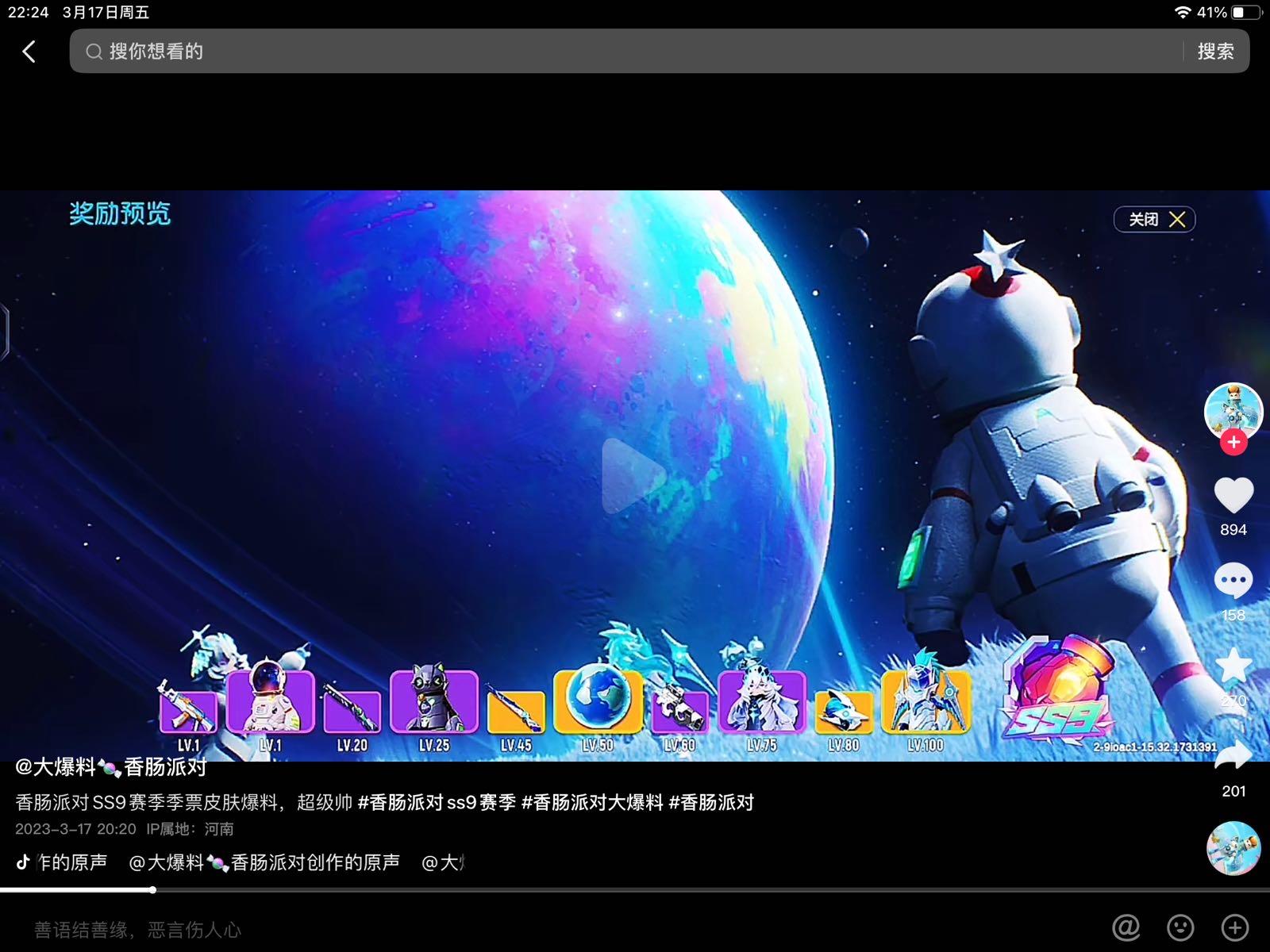Seek using the video progress bar handle
The height and width of the screenshot is (952, 1270).
[x=152, y=890]
